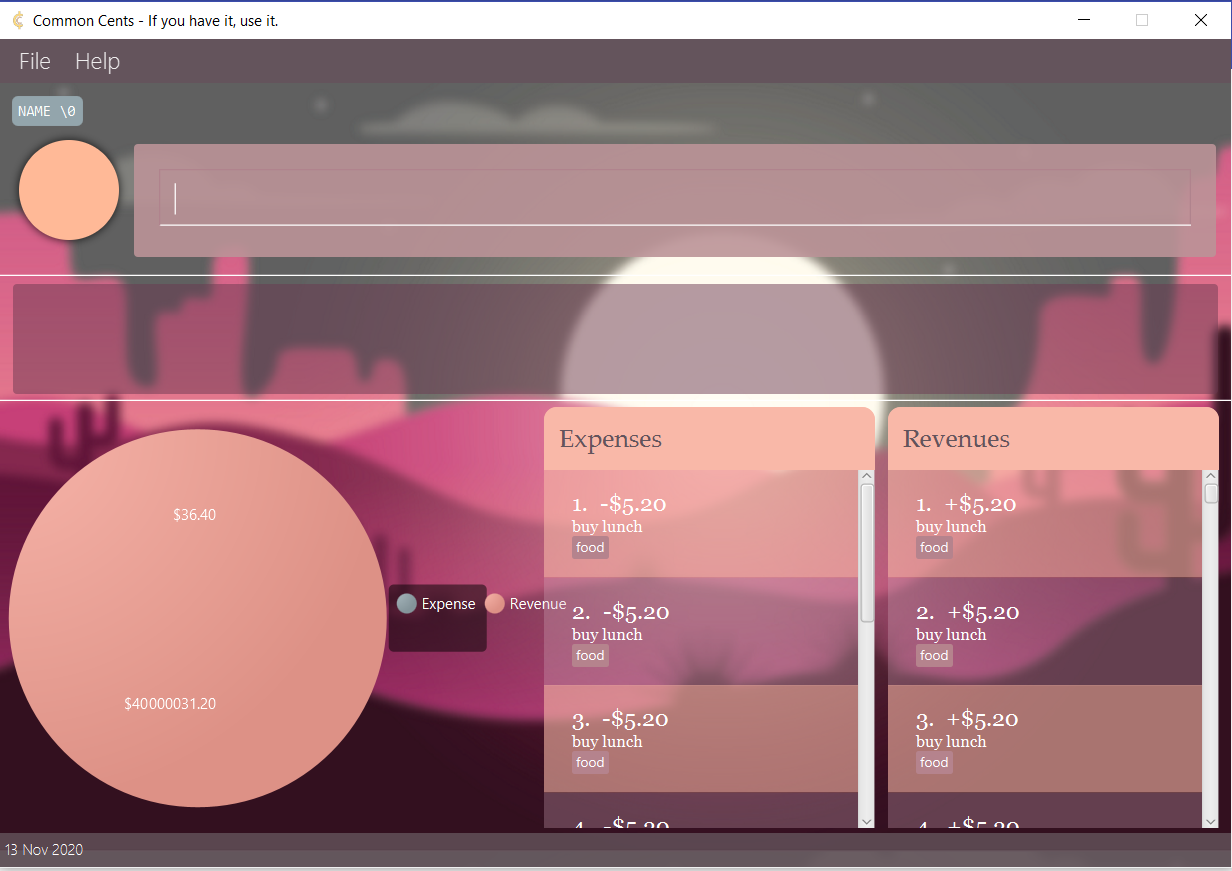This screenshot has width=1232, height=871.
Task: Click buy lunch description of revenue 2
Action: coord(951,635)
